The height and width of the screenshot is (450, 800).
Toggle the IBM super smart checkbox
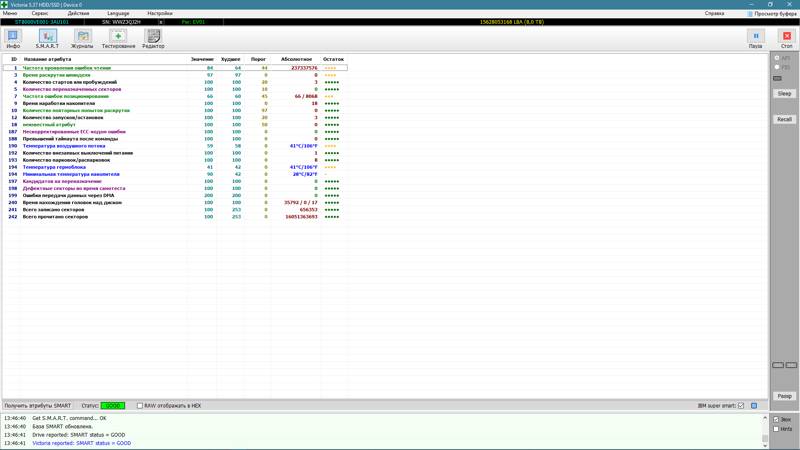click(741, 406)
